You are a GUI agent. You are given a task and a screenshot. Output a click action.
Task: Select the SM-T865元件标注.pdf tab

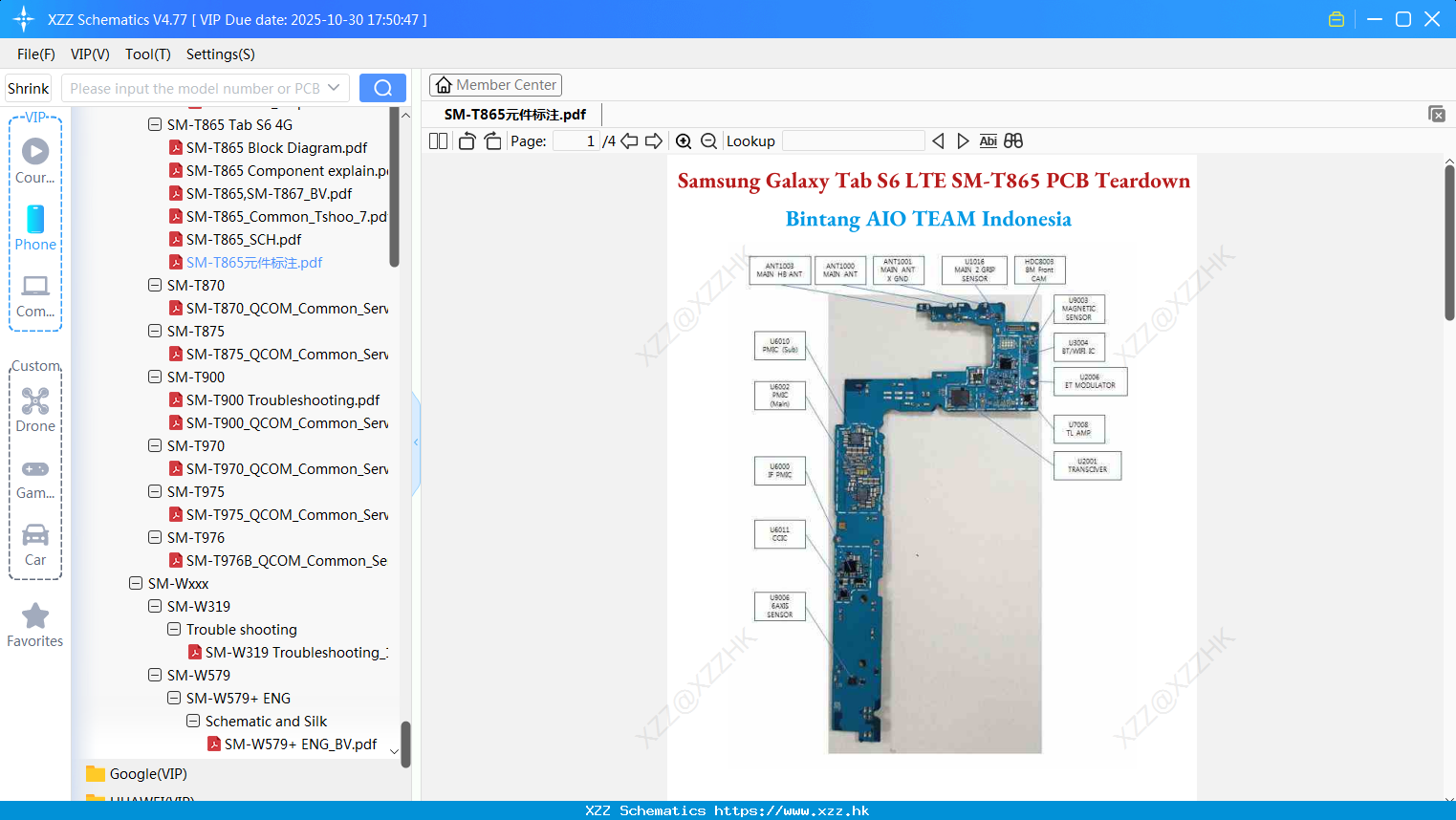coord(515,114)
